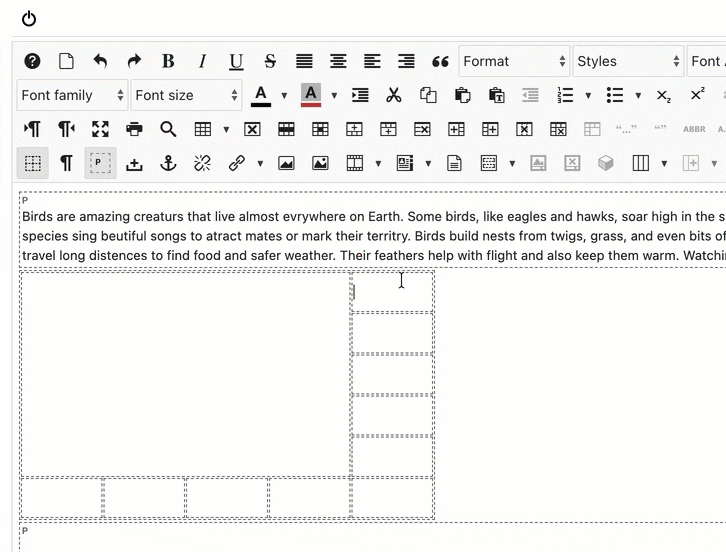Image resolution: width=726 pixels, height=552 pixels.
Task: Toggle the visual aids grid button
Action: [x=32, y=163]
